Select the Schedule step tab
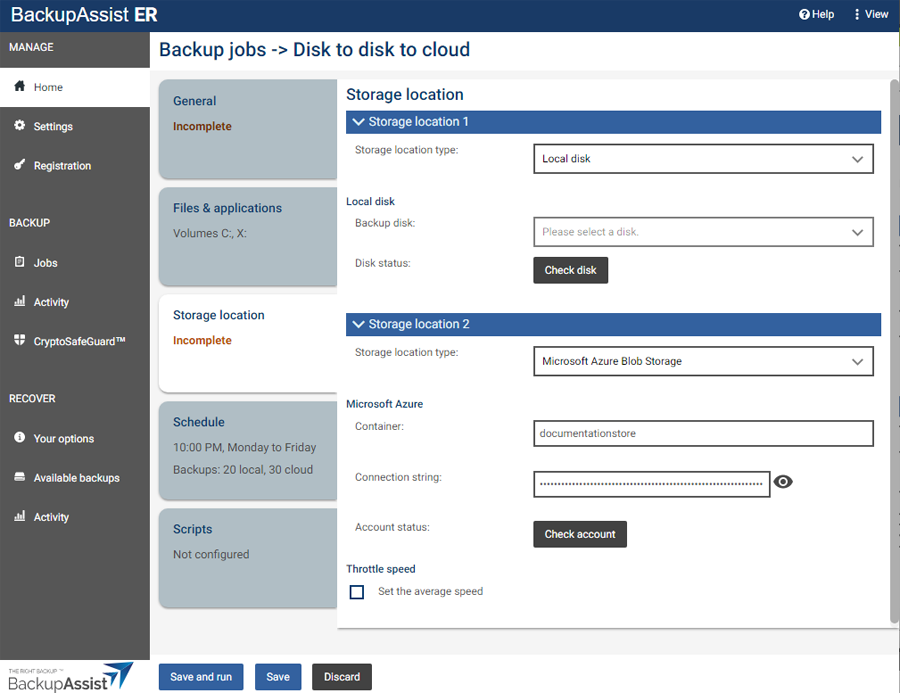This screenshot has width=900, height=693. pos(248,451)
